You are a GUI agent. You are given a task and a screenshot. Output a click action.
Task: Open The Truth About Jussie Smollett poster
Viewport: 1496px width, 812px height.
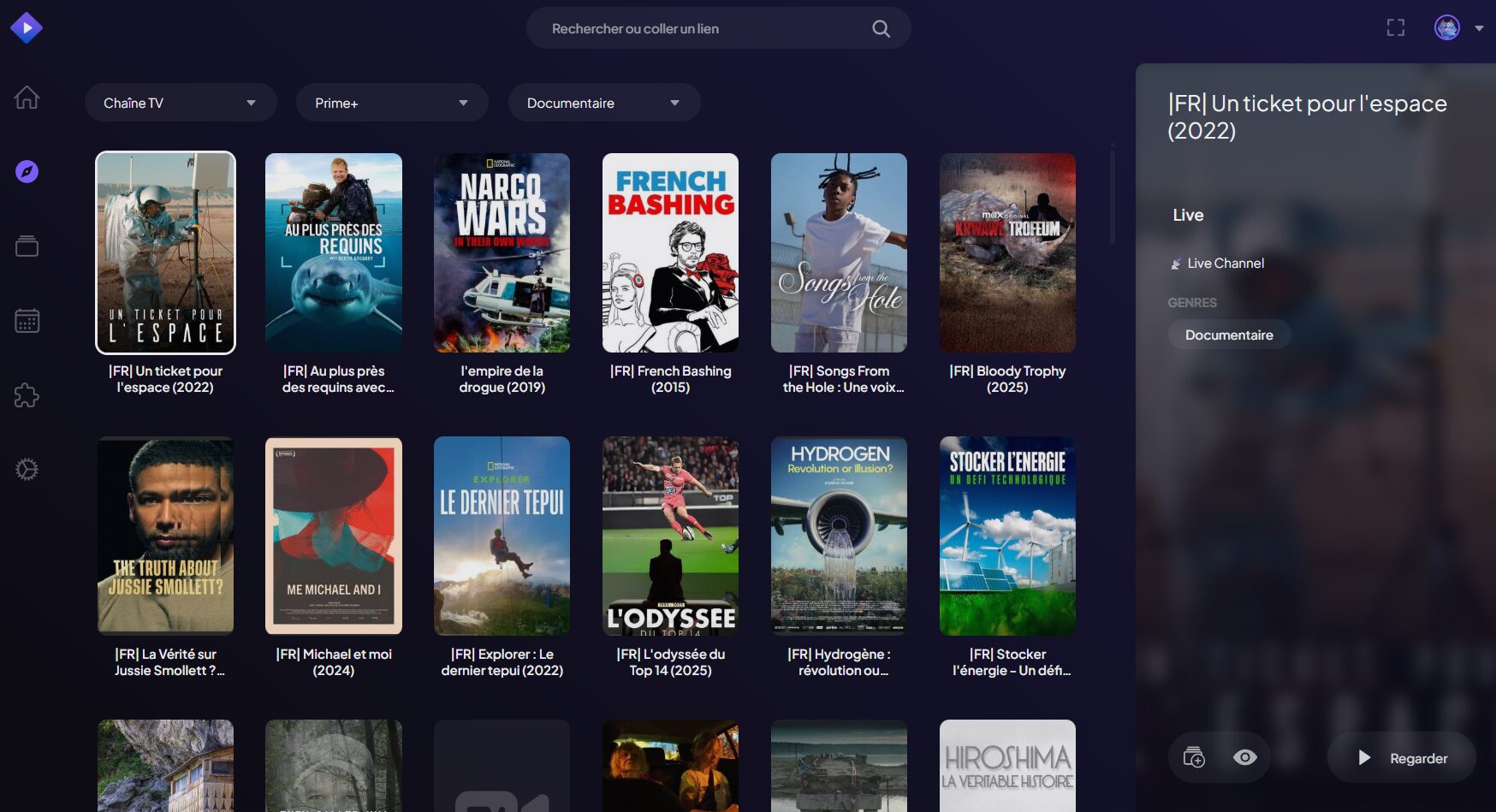click(x=165, y=536)
